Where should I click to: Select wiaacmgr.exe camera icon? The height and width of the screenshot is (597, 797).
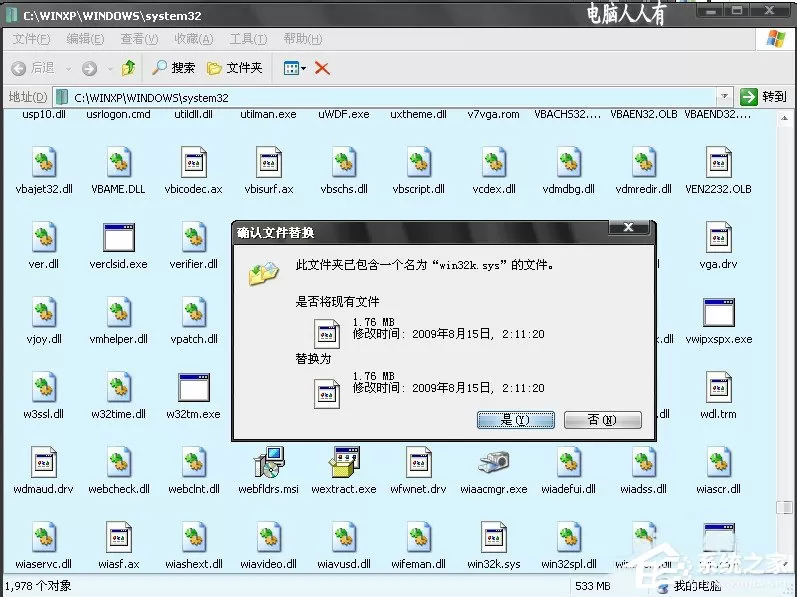(x=494, y=461)
